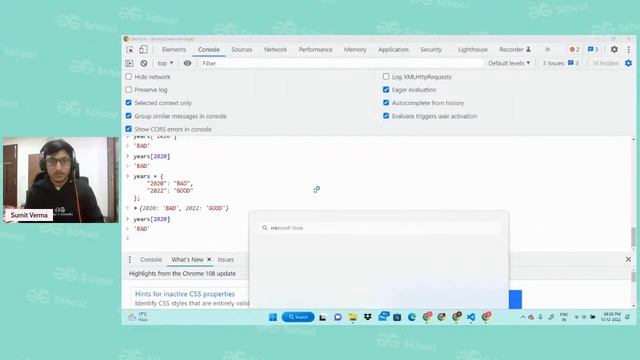Image resolution: width=640 pixels, height=360 pixels.
Task: Switch to the Elements tab
Action: pos(174,49)
